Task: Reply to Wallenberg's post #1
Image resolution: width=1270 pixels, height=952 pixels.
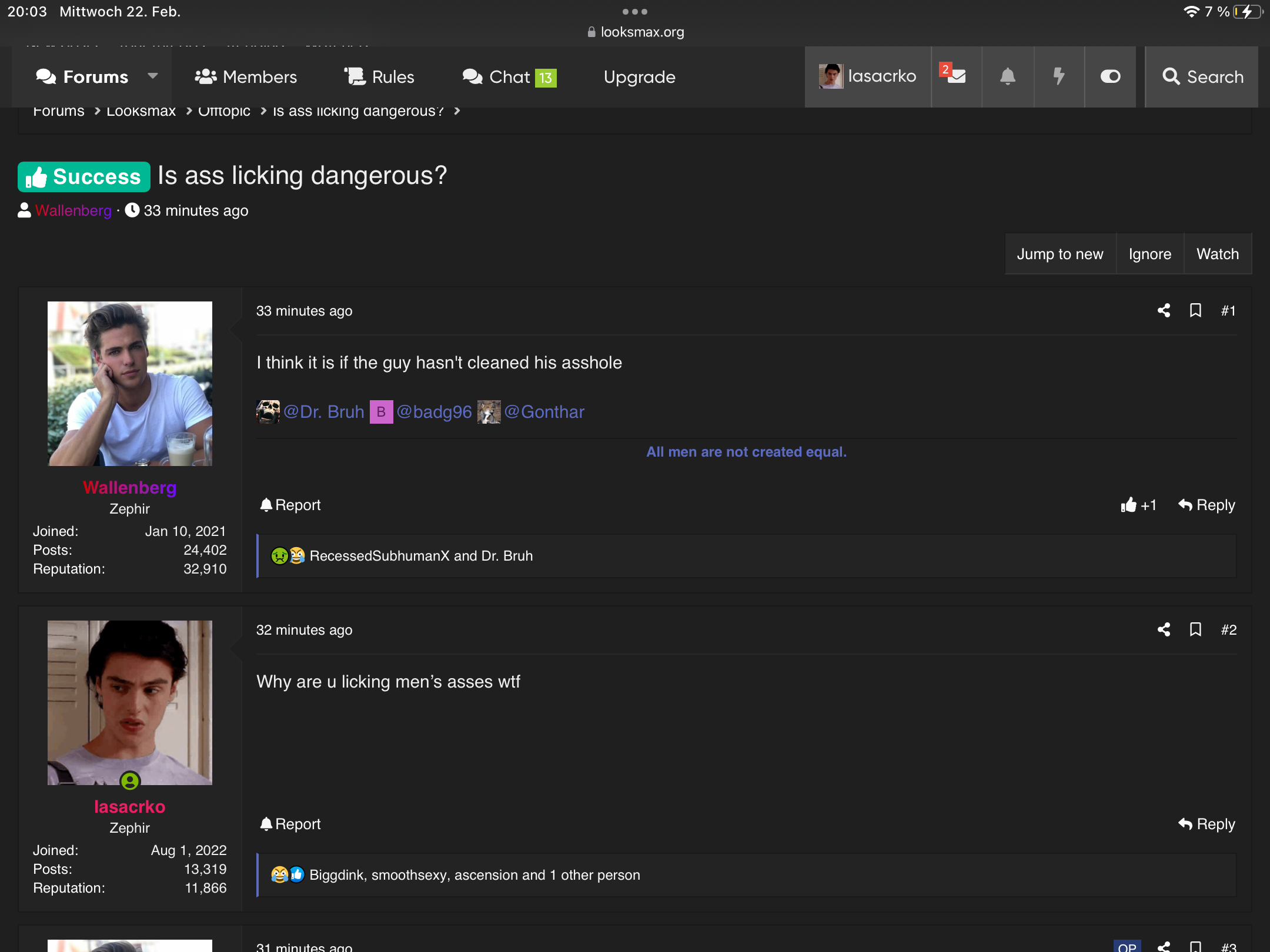Action: 1206,505
